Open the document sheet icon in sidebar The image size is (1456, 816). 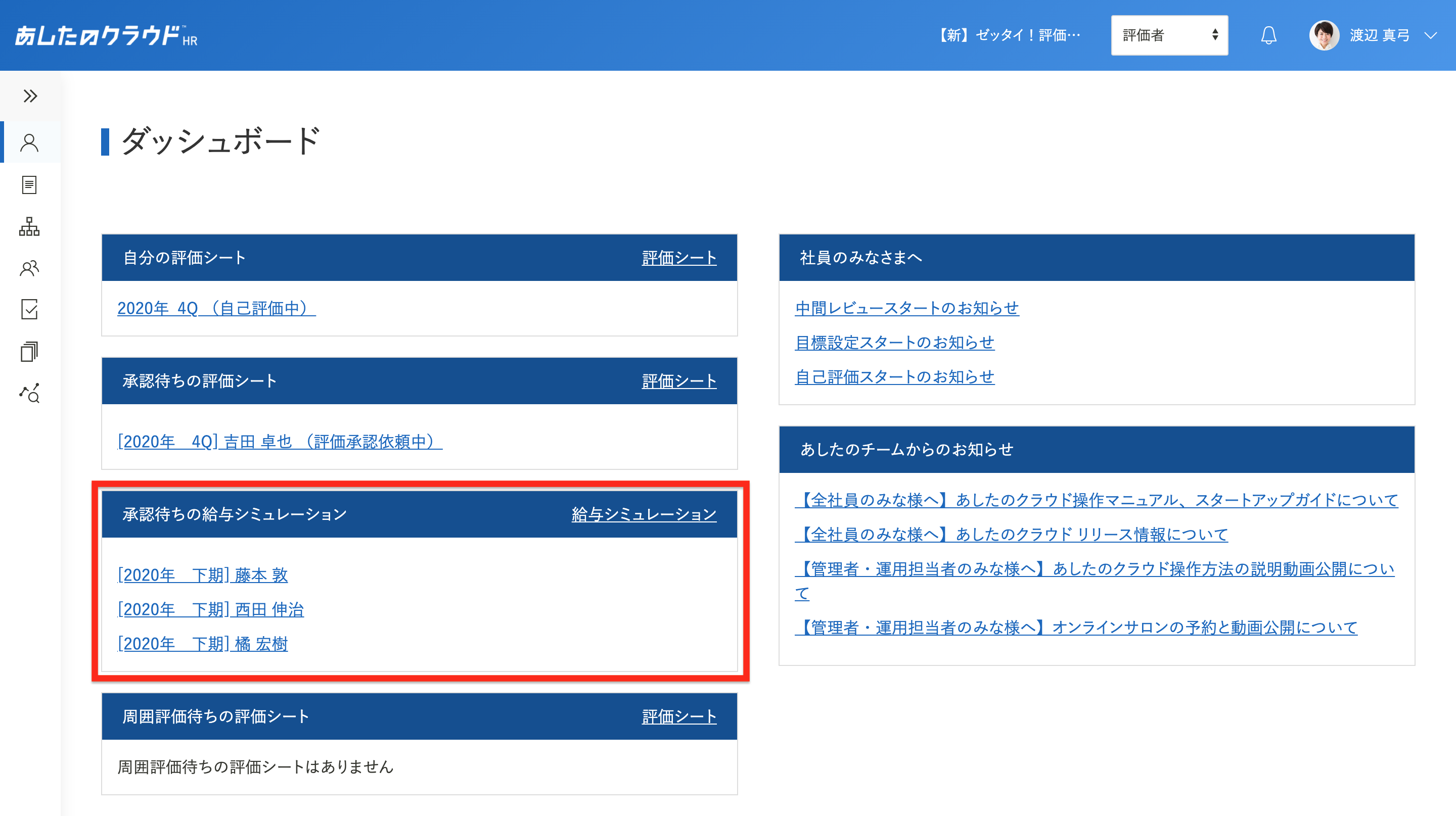[29, 184]
